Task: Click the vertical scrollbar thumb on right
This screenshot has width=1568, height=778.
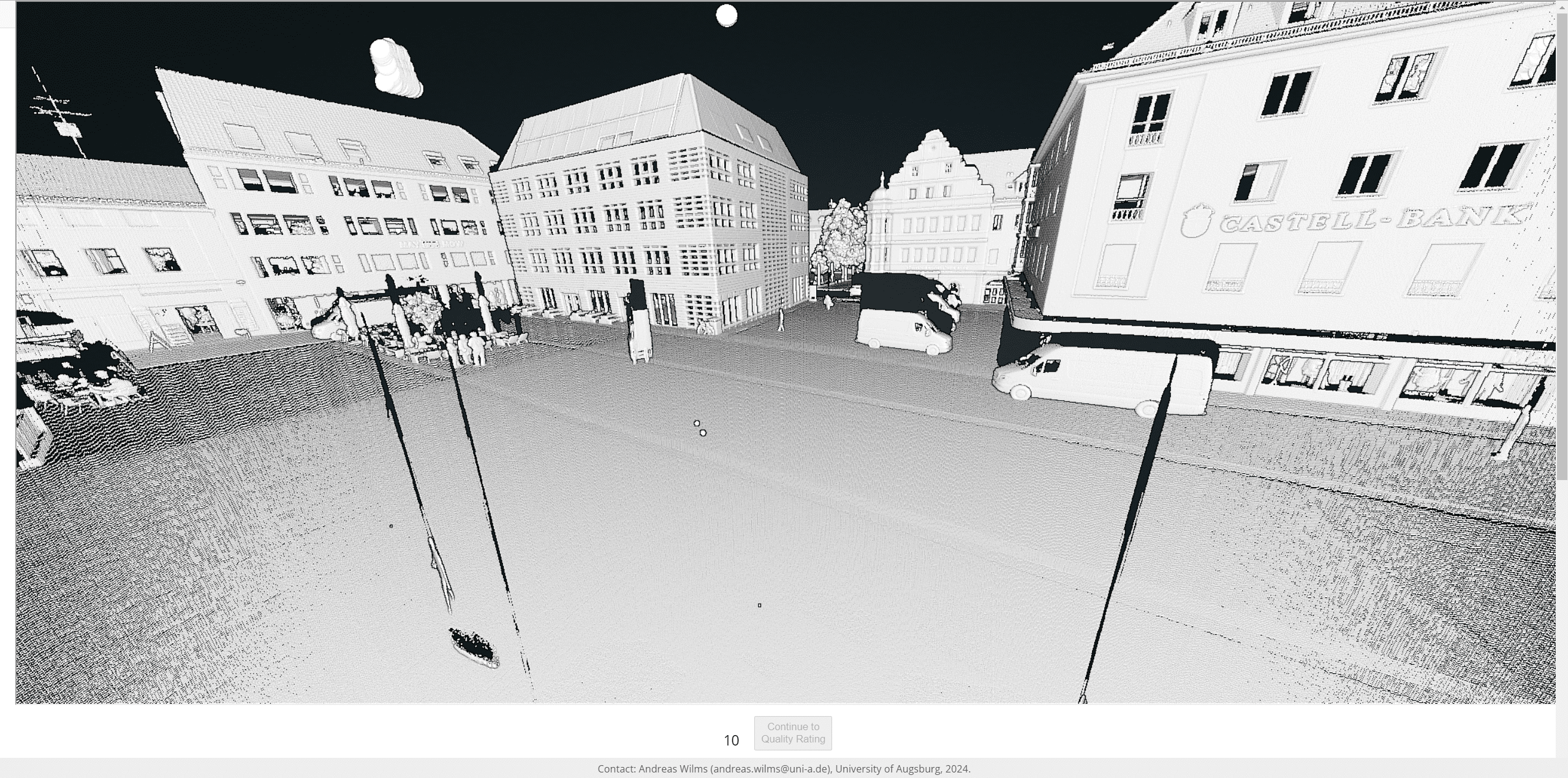Action: (1562, 245)
